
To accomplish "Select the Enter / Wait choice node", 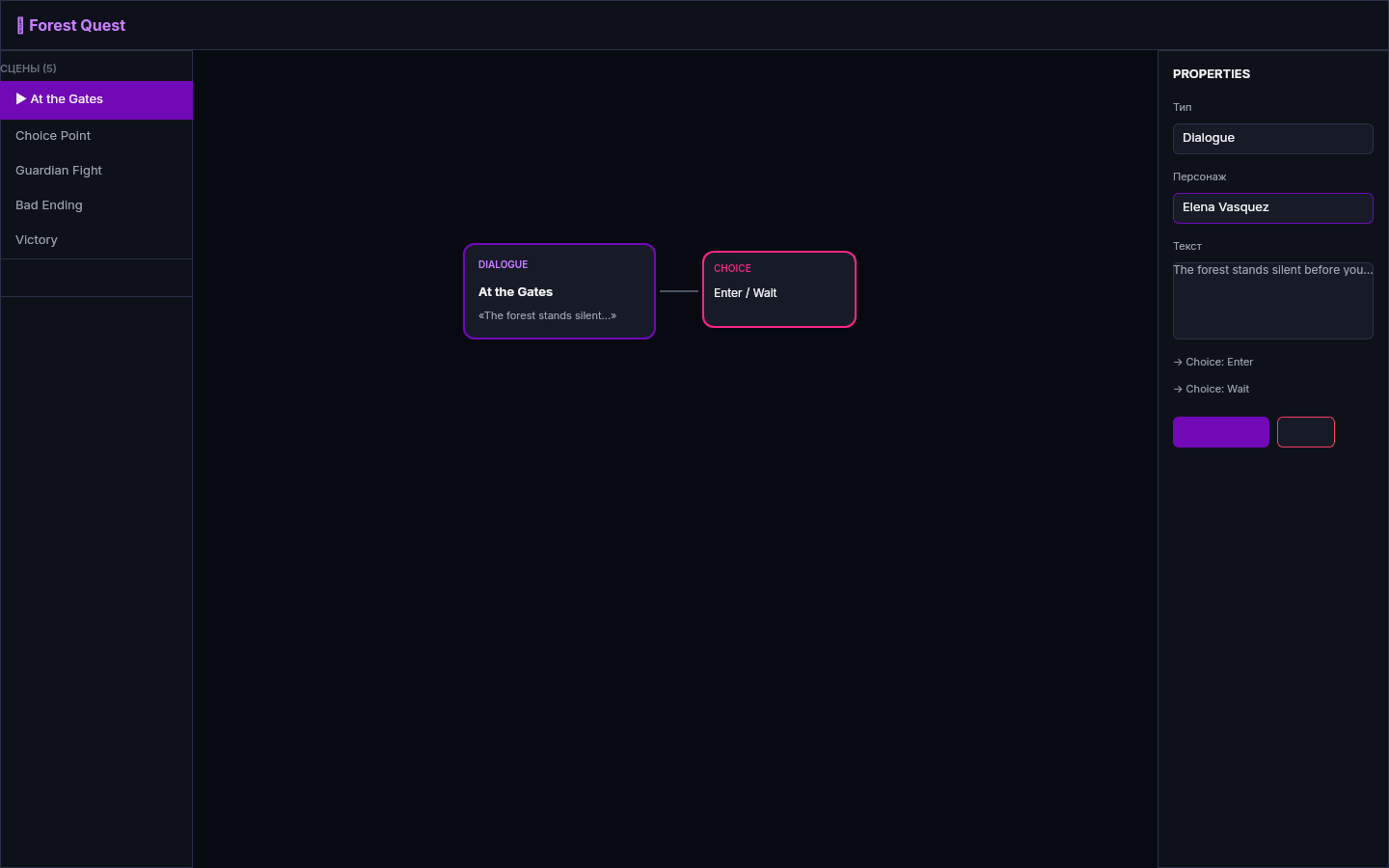I will [x=779, y=289].
